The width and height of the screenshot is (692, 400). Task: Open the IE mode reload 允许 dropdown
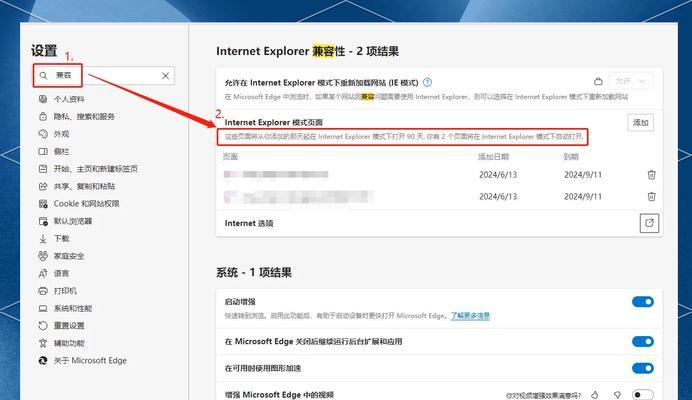click(x=631, y=81)
